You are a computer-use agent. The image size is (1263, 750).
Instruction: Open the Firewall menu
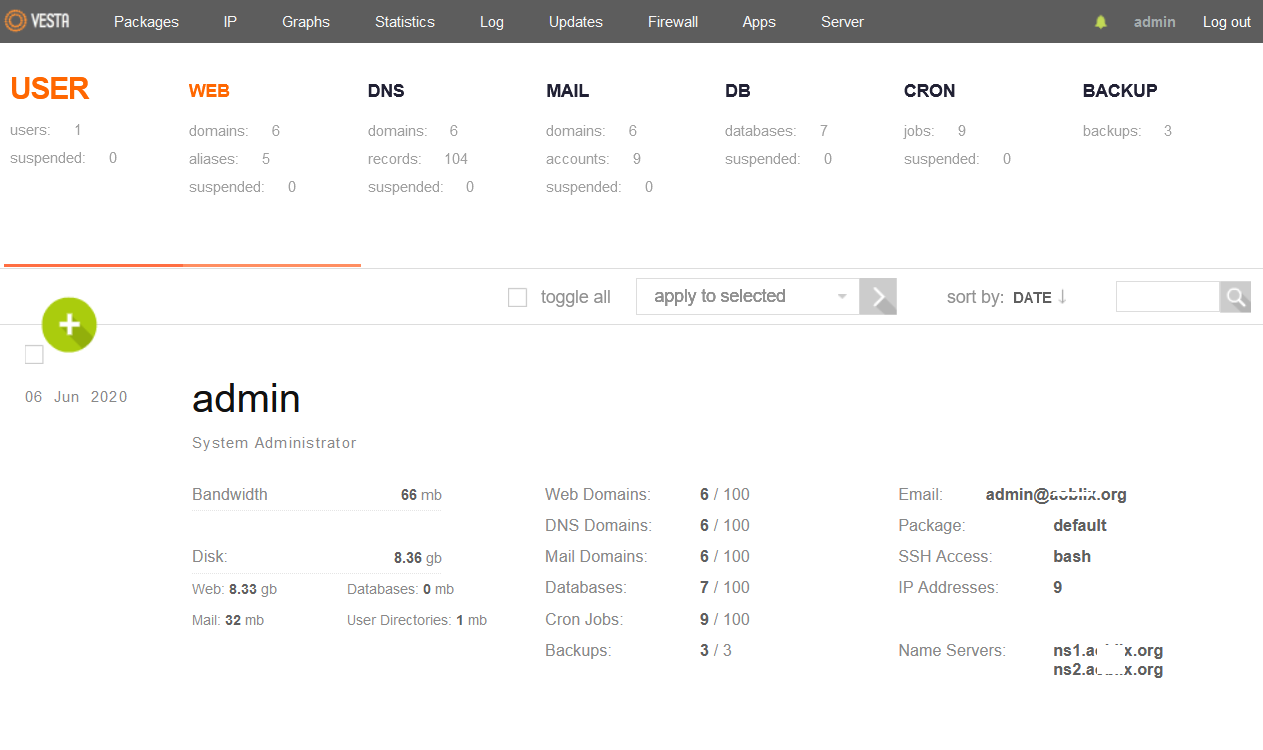coord(672,21)
